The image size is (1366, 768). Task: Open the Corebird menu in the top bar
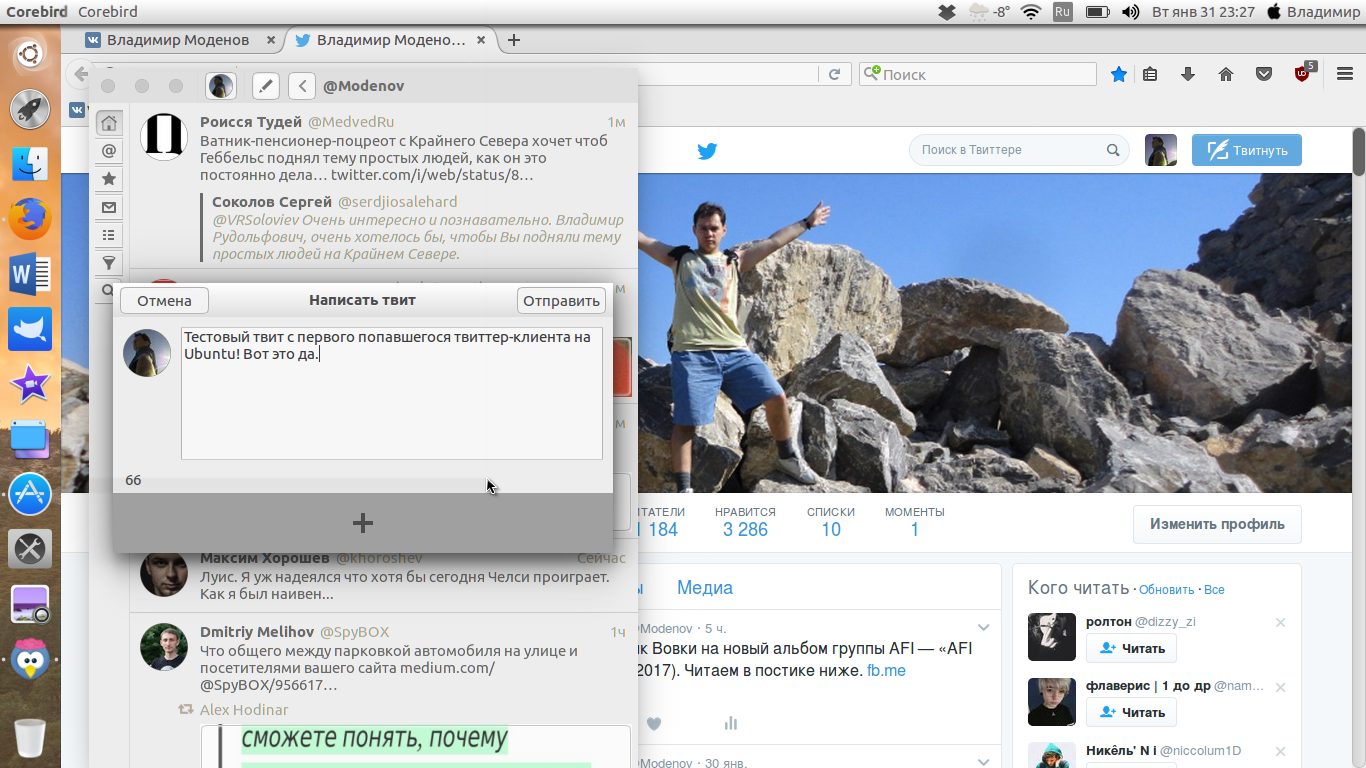107,12
